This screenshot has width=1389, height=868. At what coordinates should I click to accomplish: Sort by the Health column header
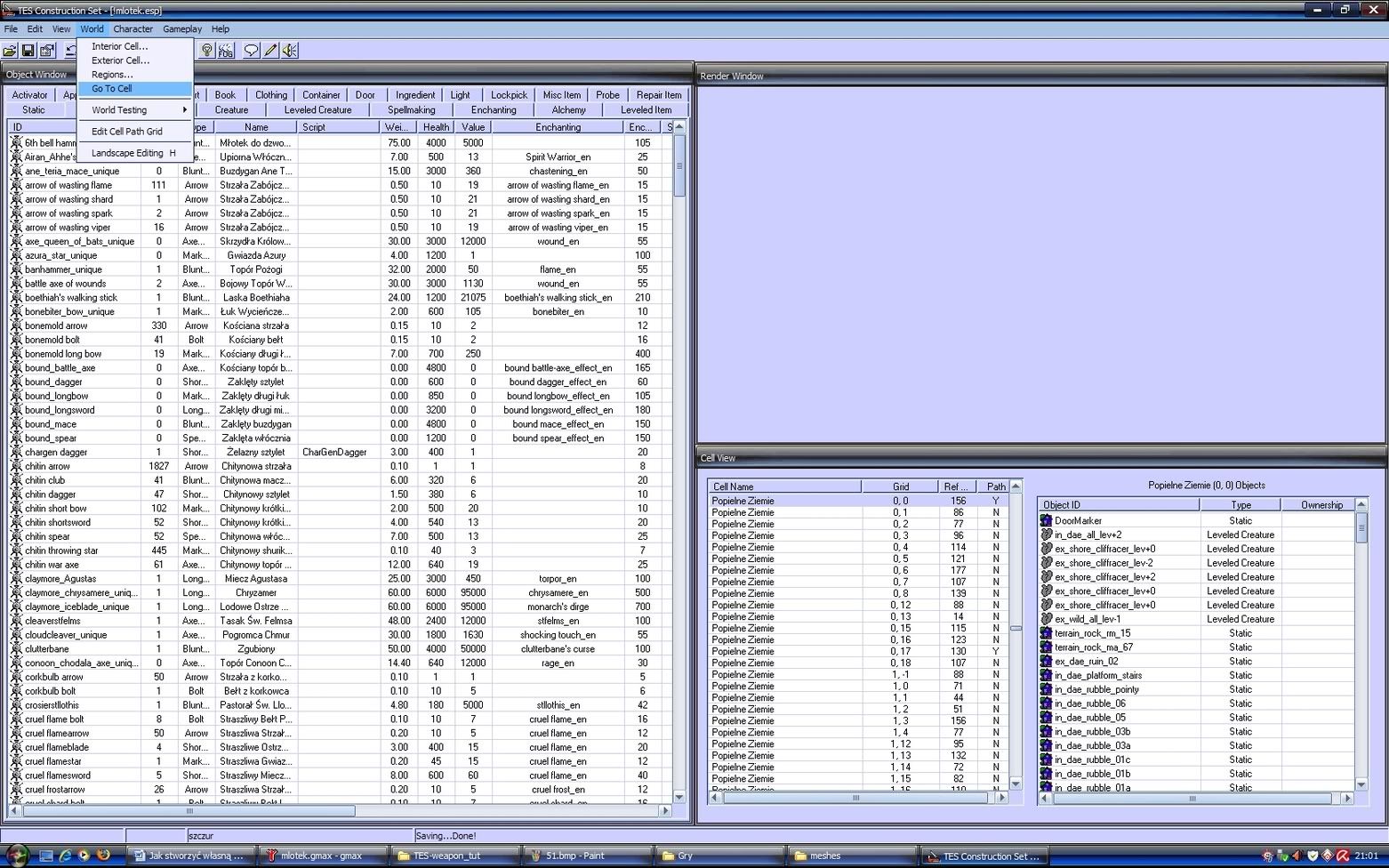437,127
